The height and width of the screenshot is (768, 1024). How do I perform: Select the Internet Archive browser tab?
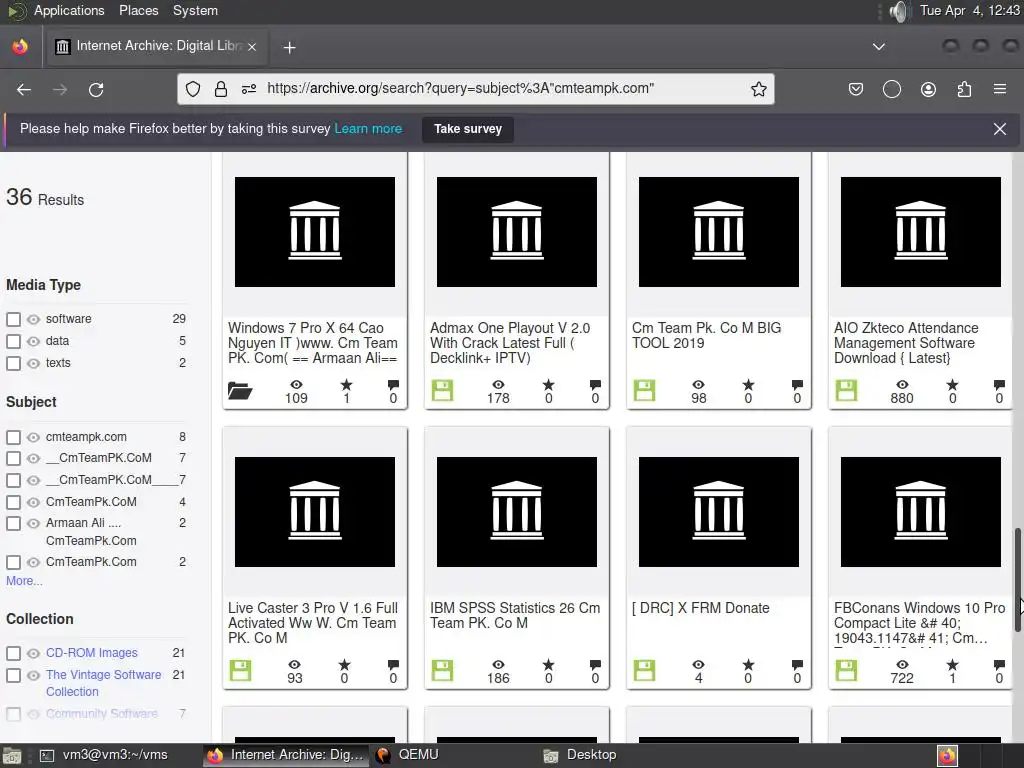coord(156,46)
